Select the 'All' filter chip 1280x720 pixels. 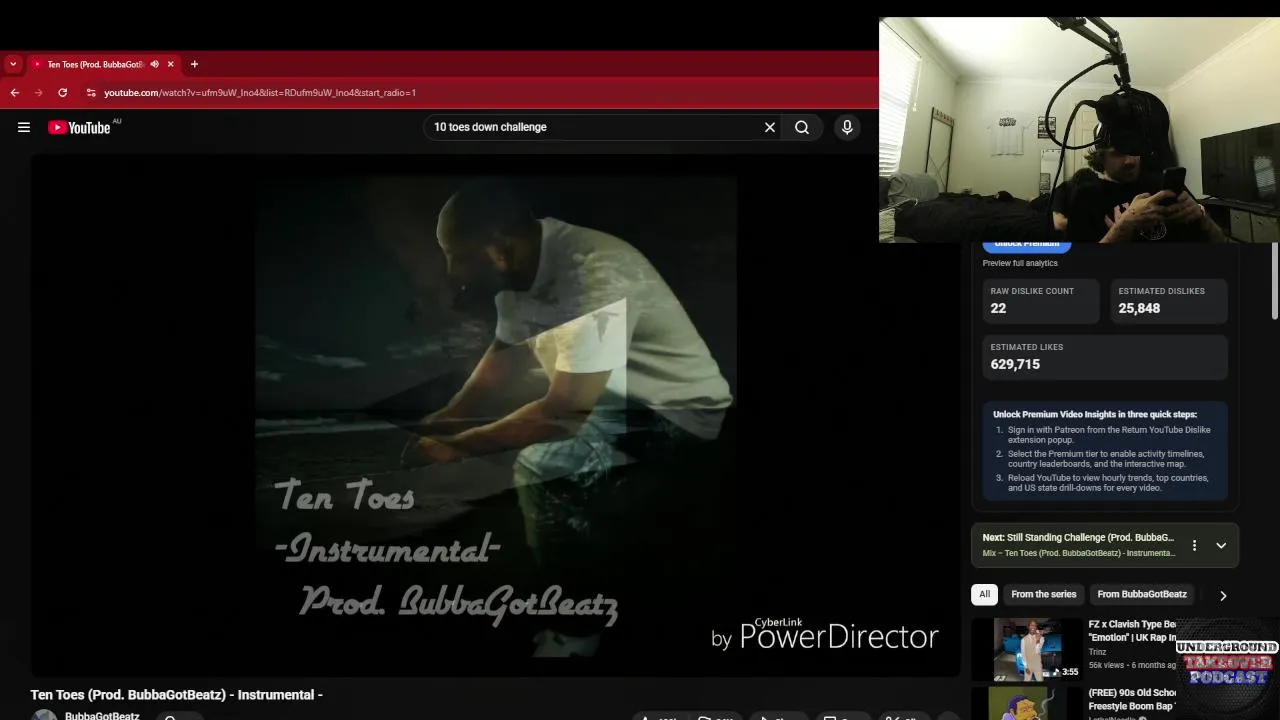click(985, 594)
